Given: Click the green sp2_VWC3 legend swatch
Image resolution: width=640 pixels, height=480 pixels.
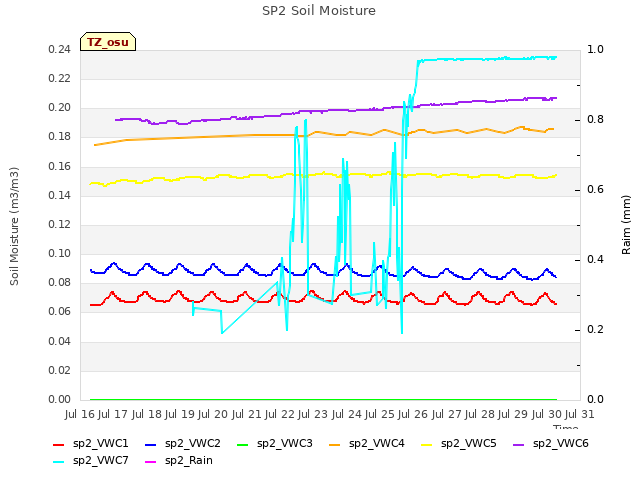Looking at the screenshot, I should pyautogui.click(x=242, y=444).
